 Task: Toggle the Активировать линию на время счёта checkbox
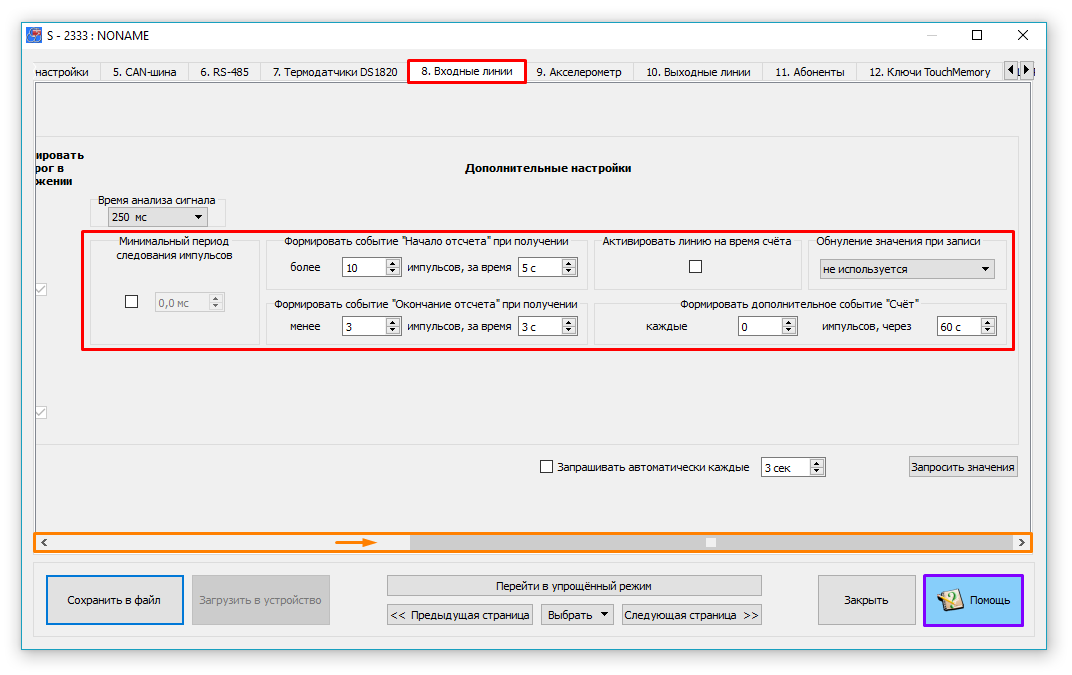695,267
